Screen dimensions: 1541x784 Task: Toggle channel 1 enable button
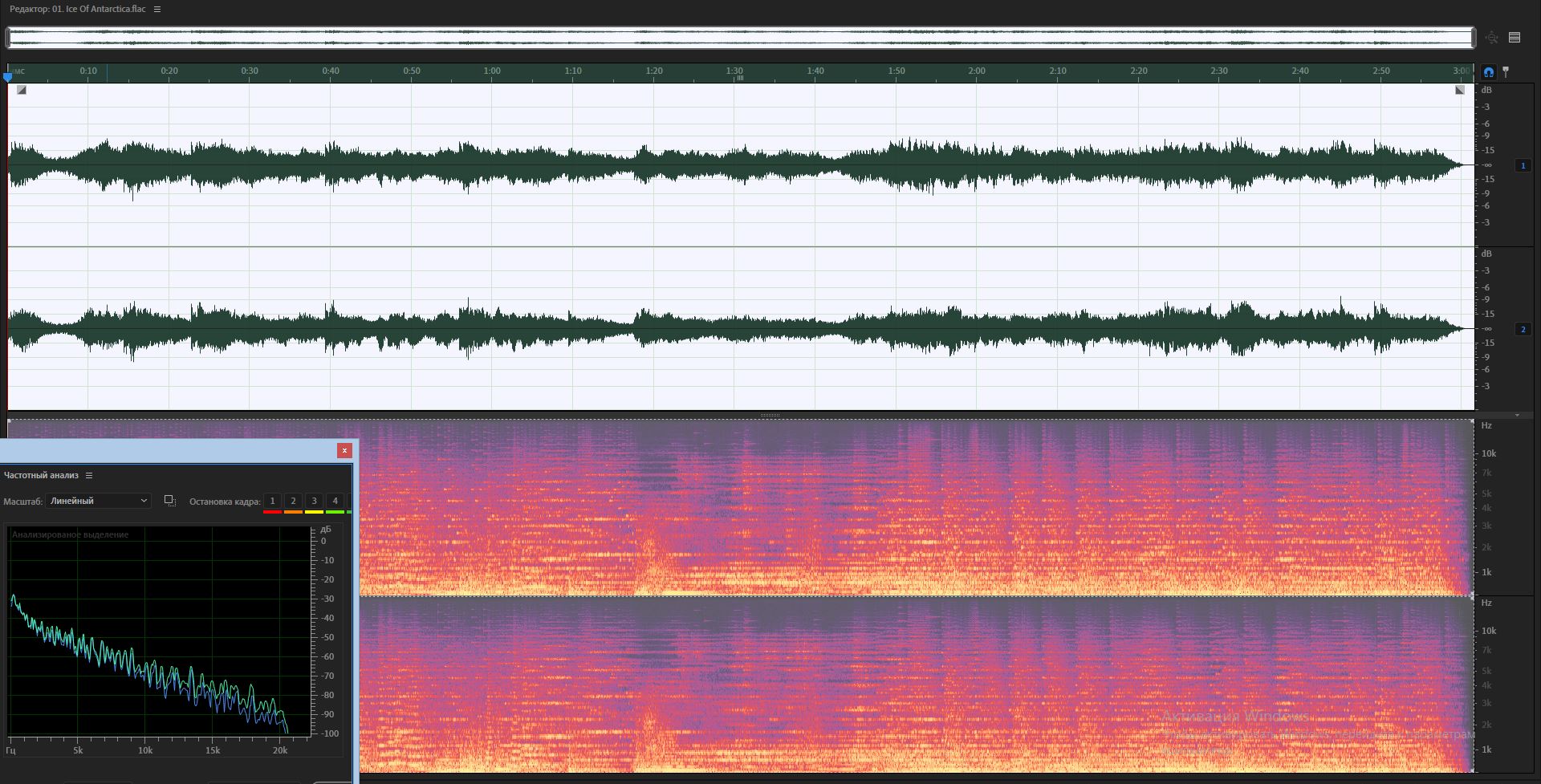coord(1523,165)
